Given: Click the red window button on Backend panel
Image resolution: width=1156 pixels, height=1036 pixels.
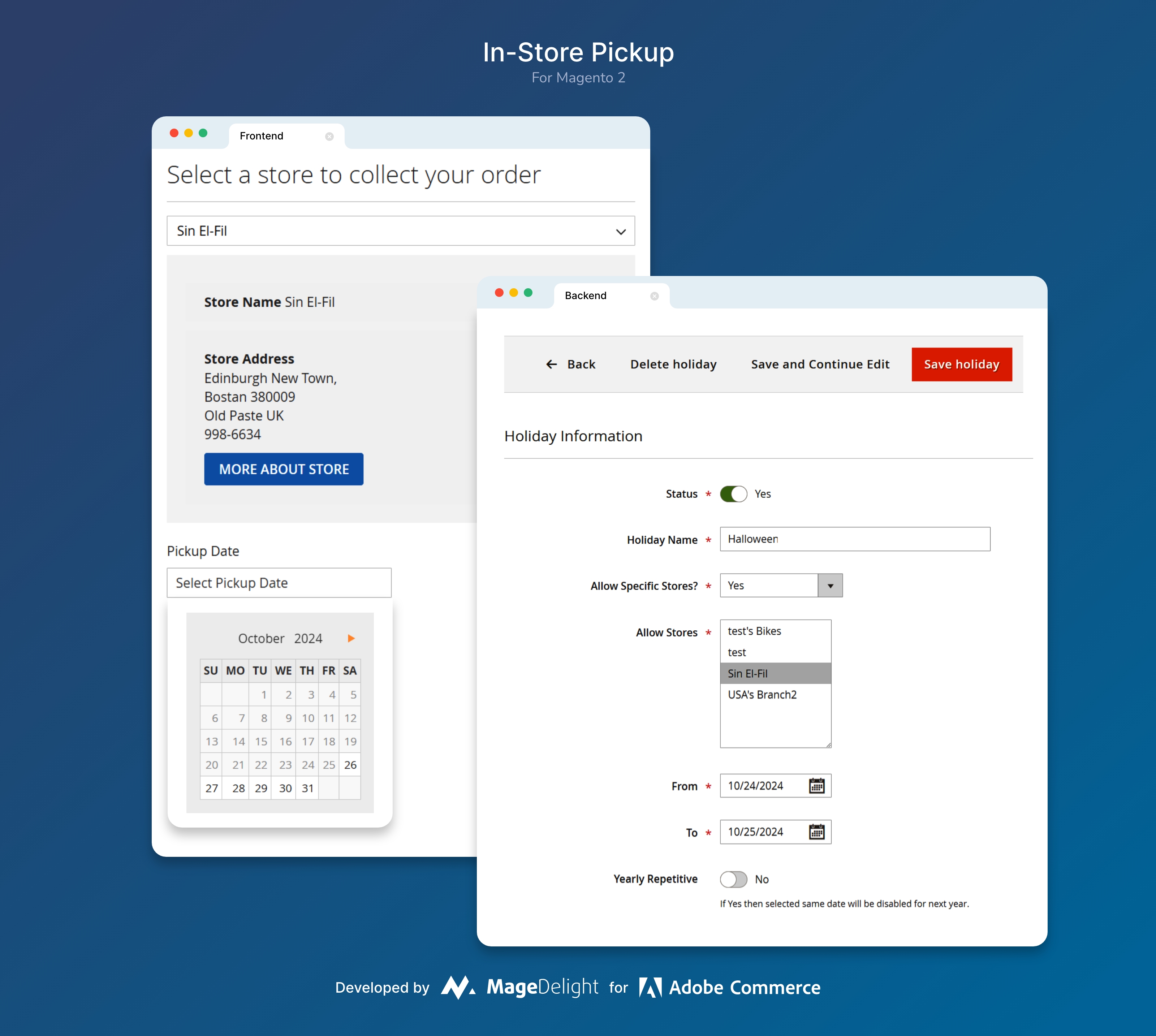Looking at the screenshot, I should tap(500, 295).
